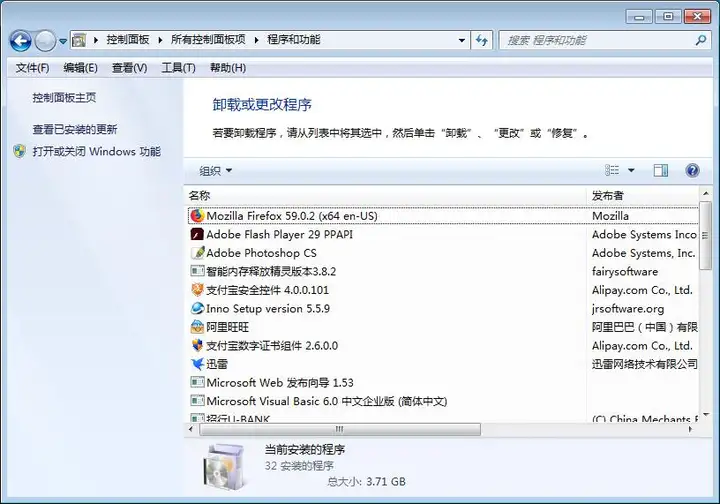Select 智能内存释放精灵版本3.8.2 entry
The width and height of the screenshot is (720, 504).
271,271
